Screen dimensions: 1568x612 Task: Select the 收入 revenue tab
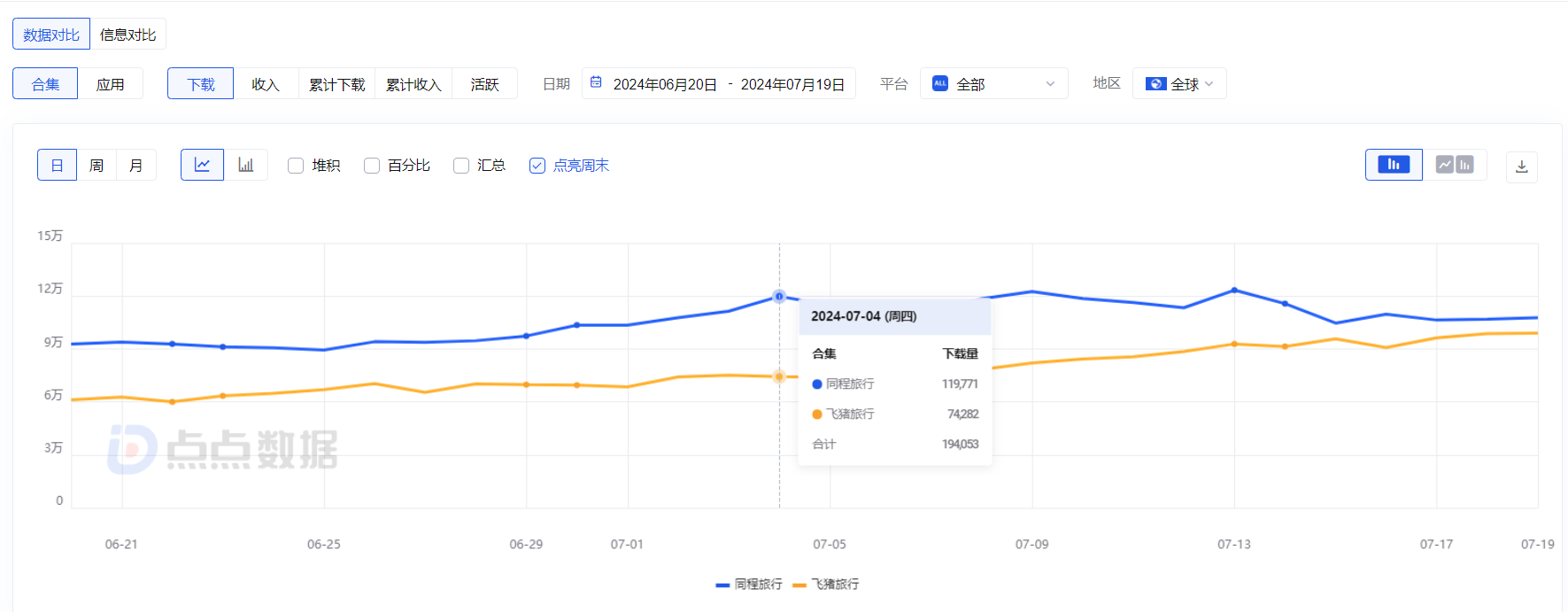click(266, 84)
